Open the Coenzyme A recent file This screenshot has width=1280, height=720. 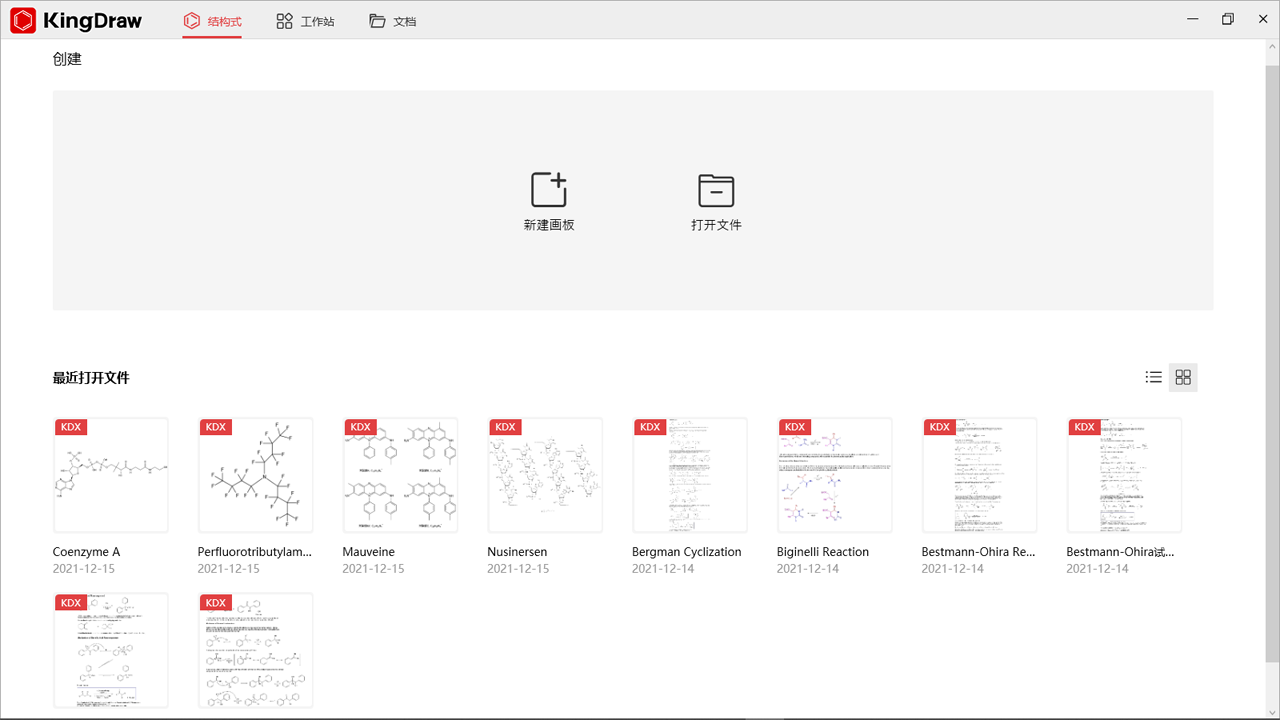(111, 475)
